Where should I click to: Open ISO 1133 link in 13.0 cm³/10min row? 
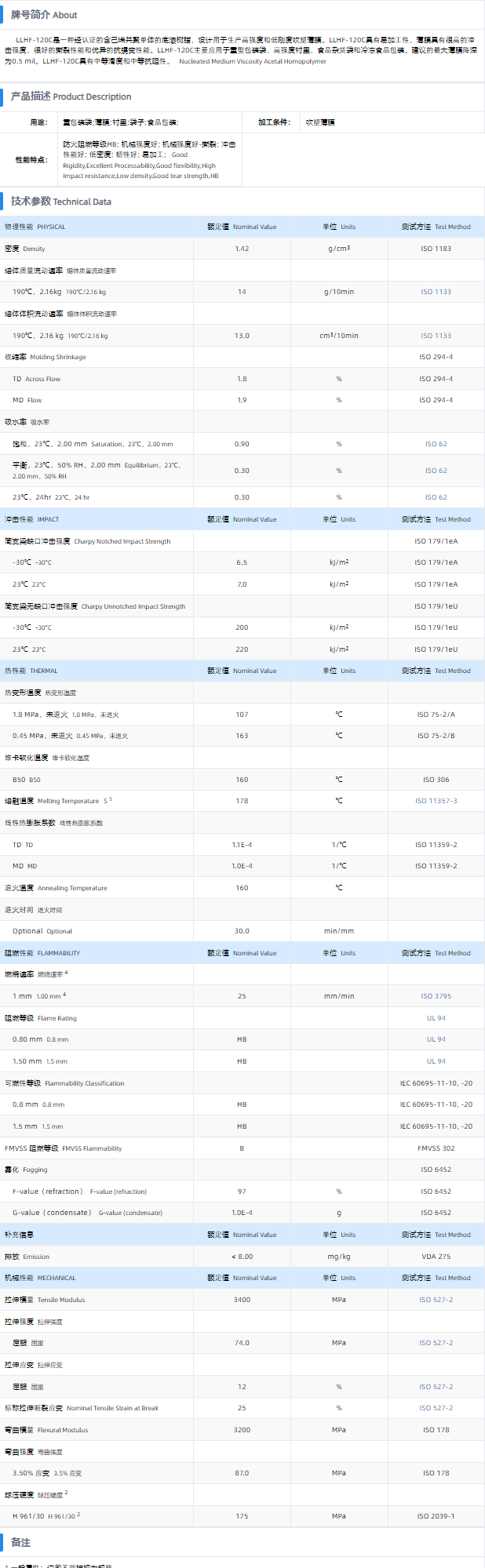coord(436,336)
